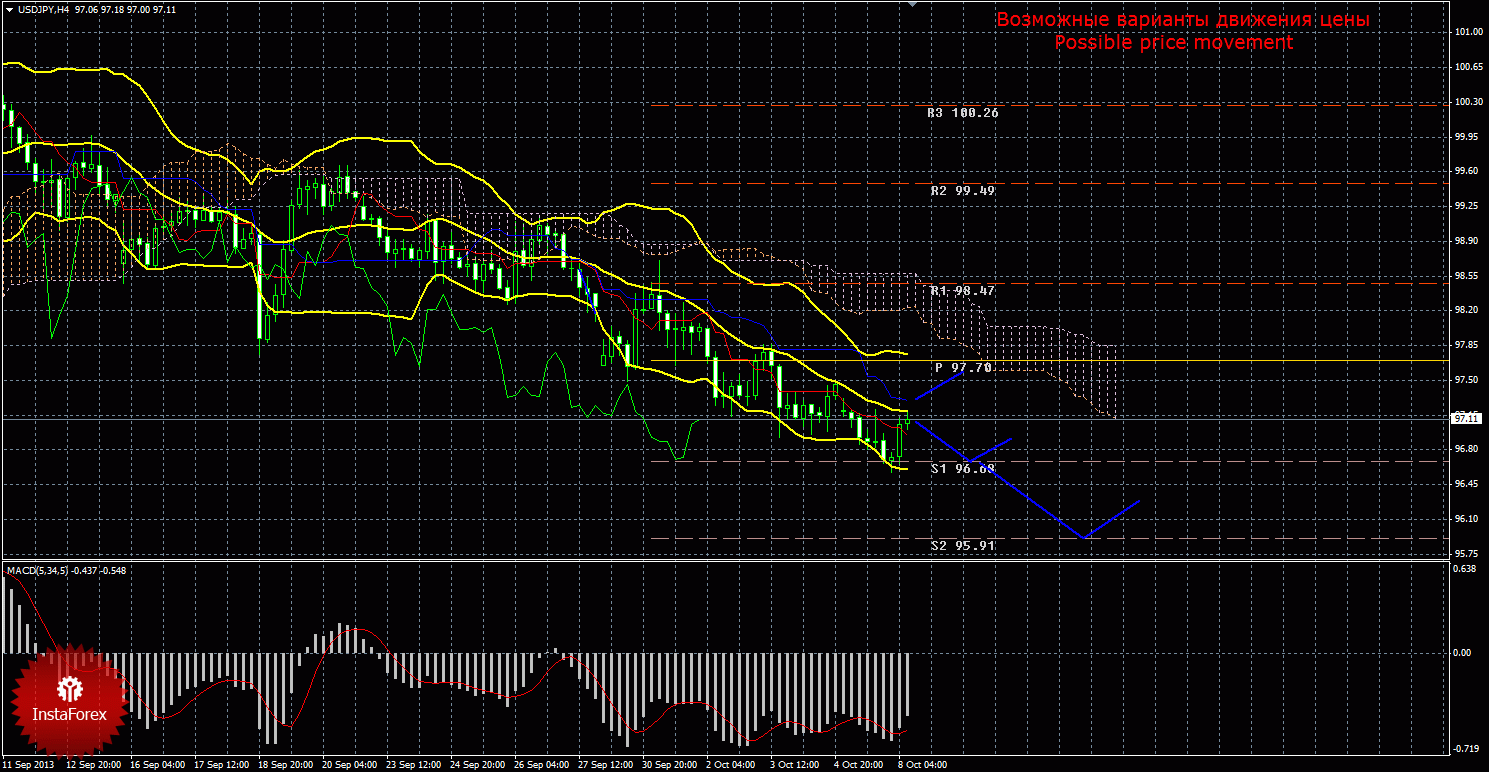Image resolution: width=1489 pixels, height=772 pixels.
Task: Click the S1 96.68 support label
Action: click(x=963, y=468)
